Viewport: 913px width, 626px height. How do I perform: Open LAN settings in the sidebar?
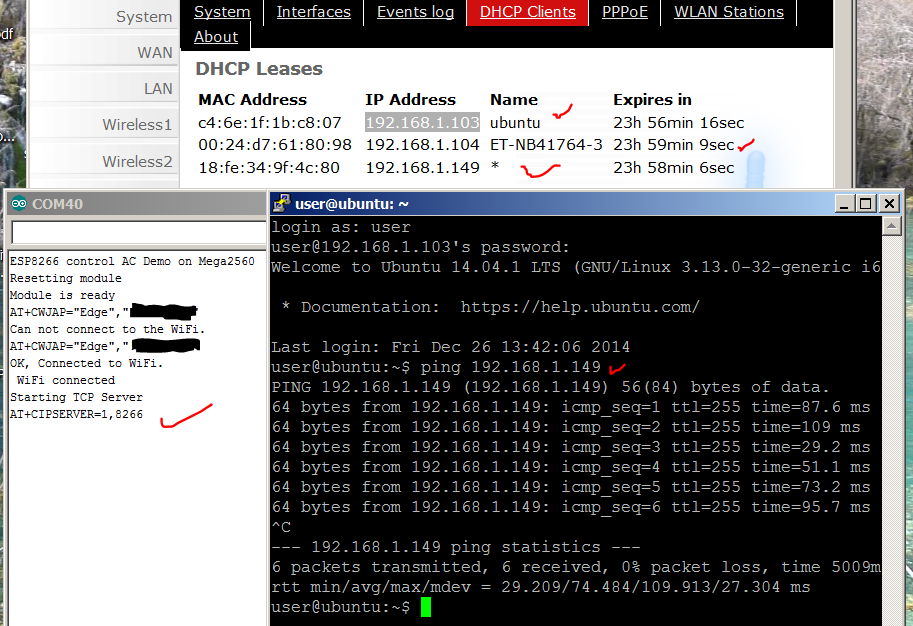[157, 88]
